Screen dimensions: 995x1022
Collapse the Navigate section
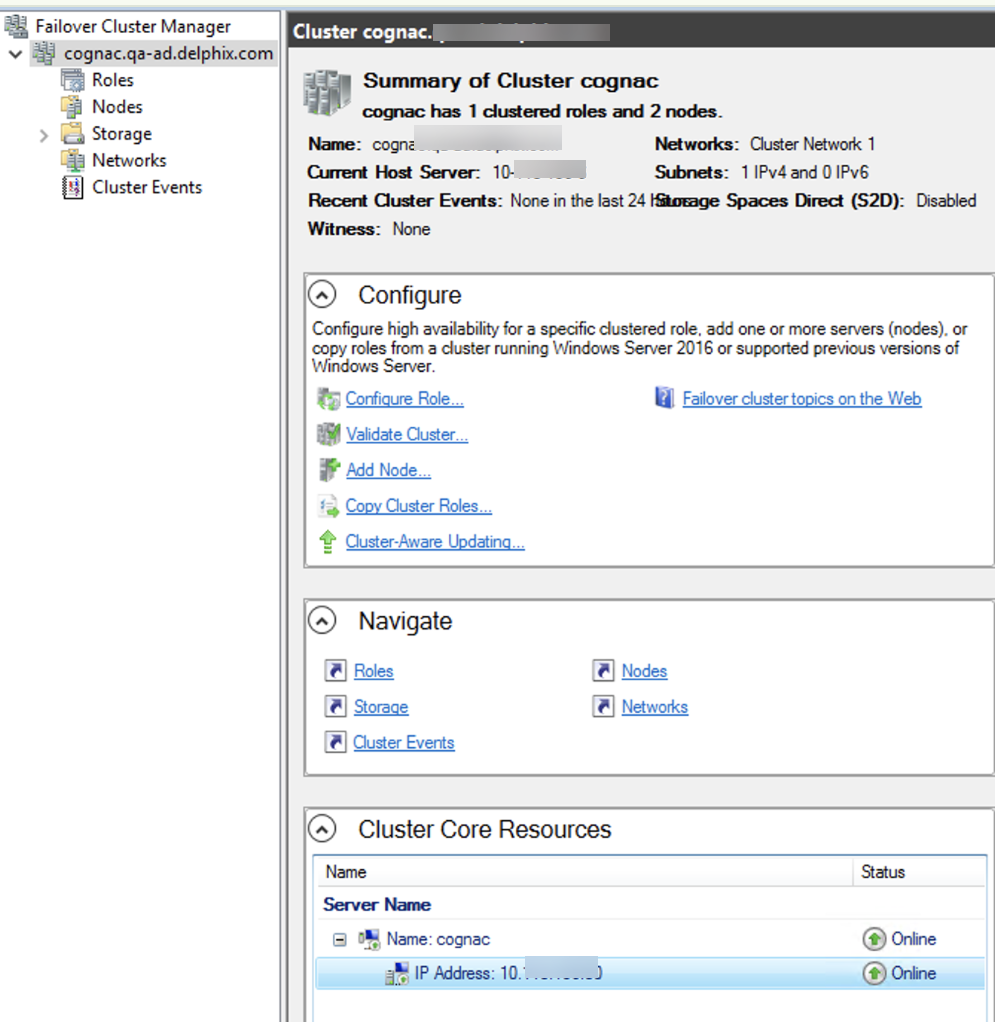[x=322, y=621]
